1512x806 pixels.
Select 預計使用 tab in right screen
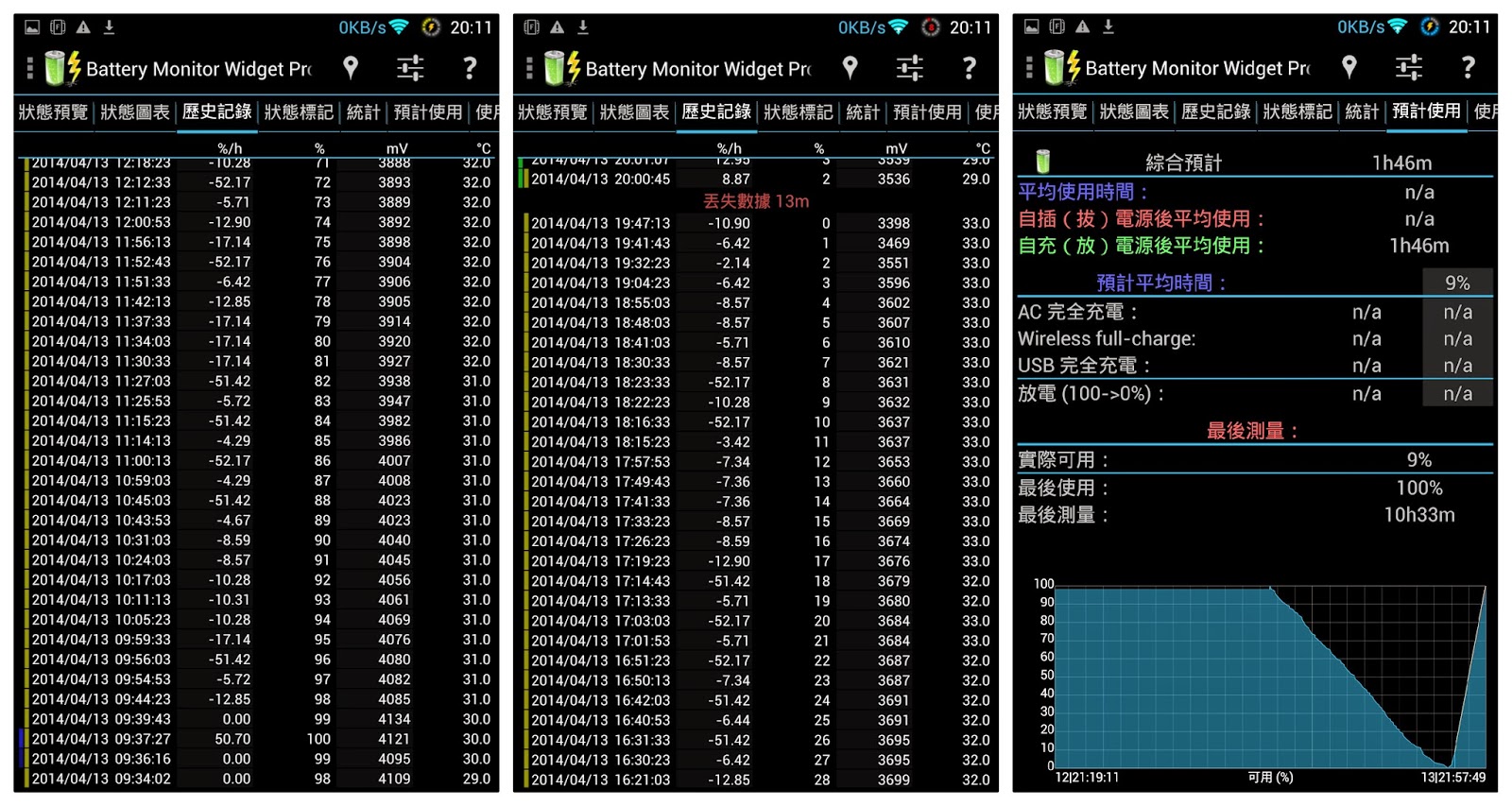1426,111
